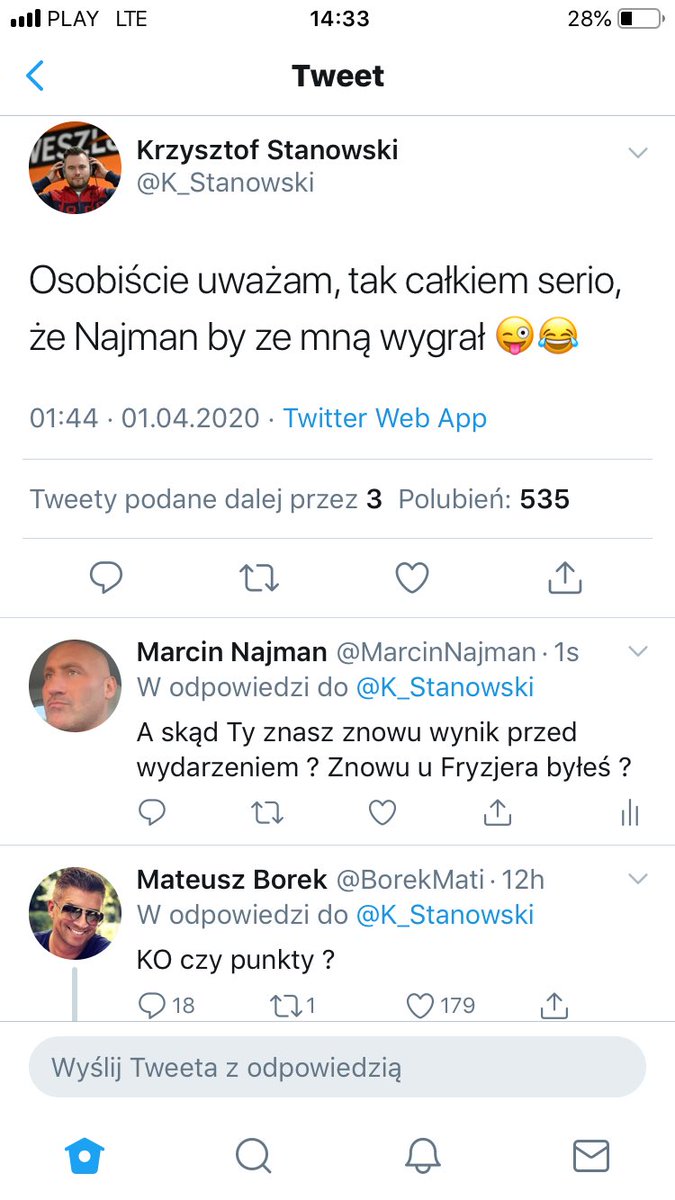This screenshot has height=1200, width=675.
Task: Like Krzysztof Stanowski's tweet
Action: (x=411, y=577)
